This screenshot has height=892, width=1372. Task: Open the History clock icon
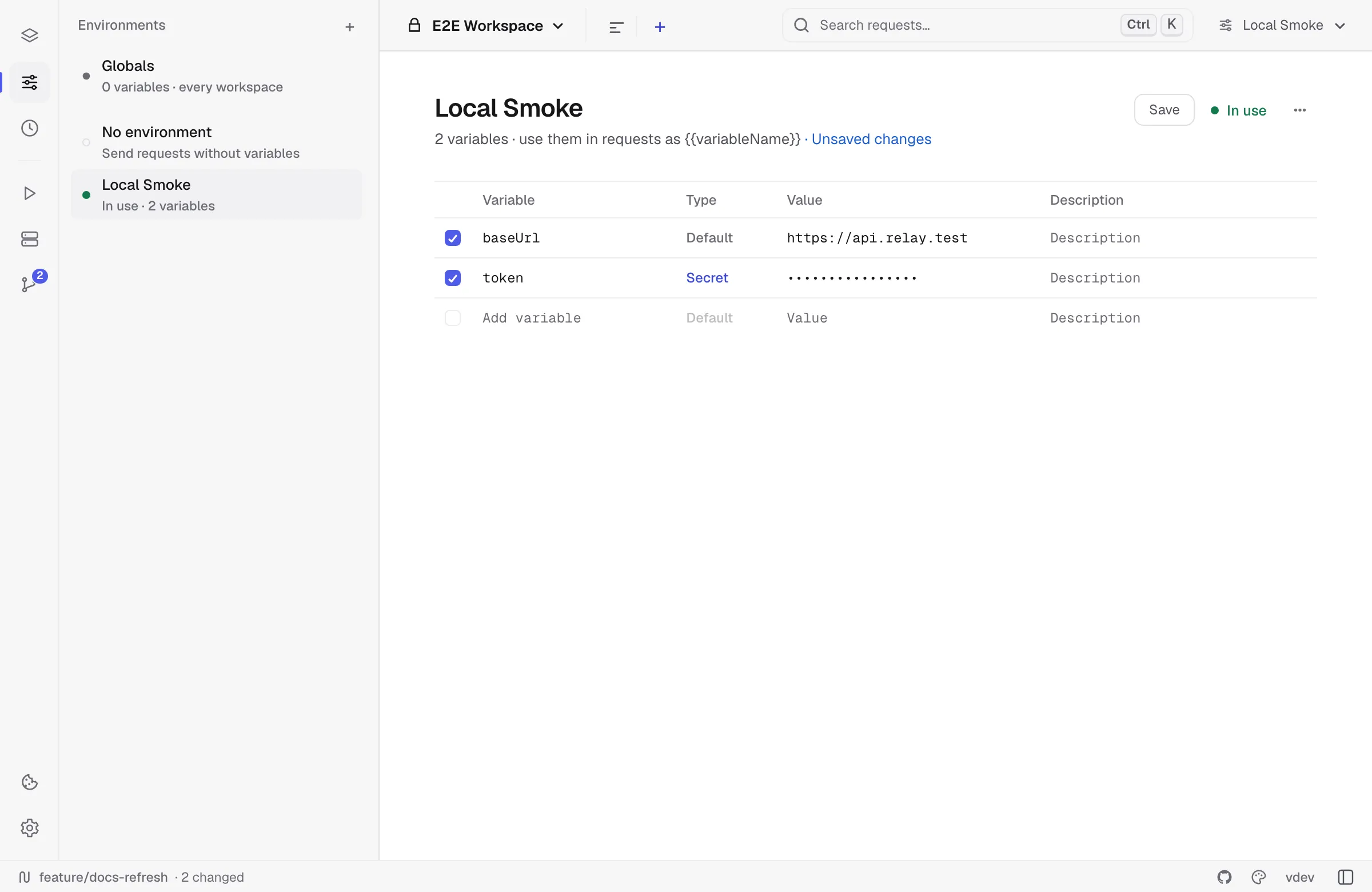coord(29,128)
